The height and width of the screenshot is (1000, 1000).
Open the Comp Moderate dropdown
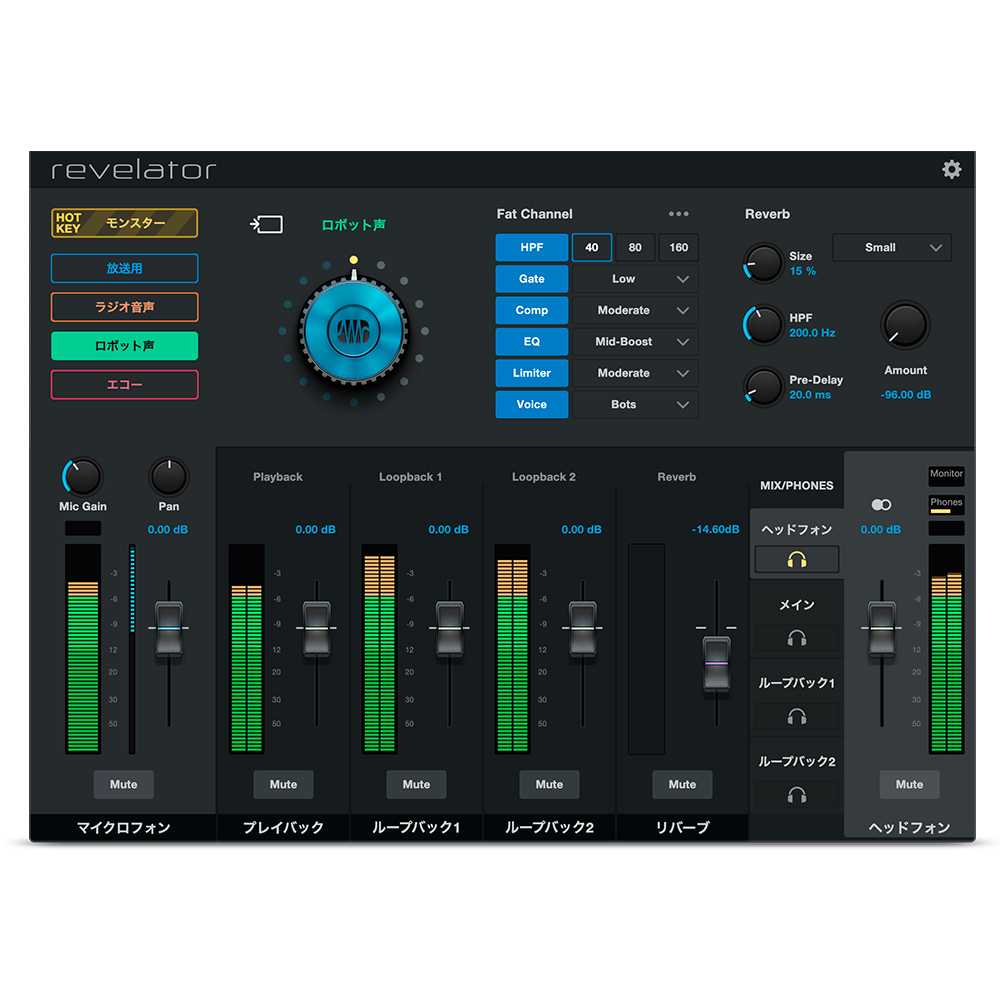(635, 310)
